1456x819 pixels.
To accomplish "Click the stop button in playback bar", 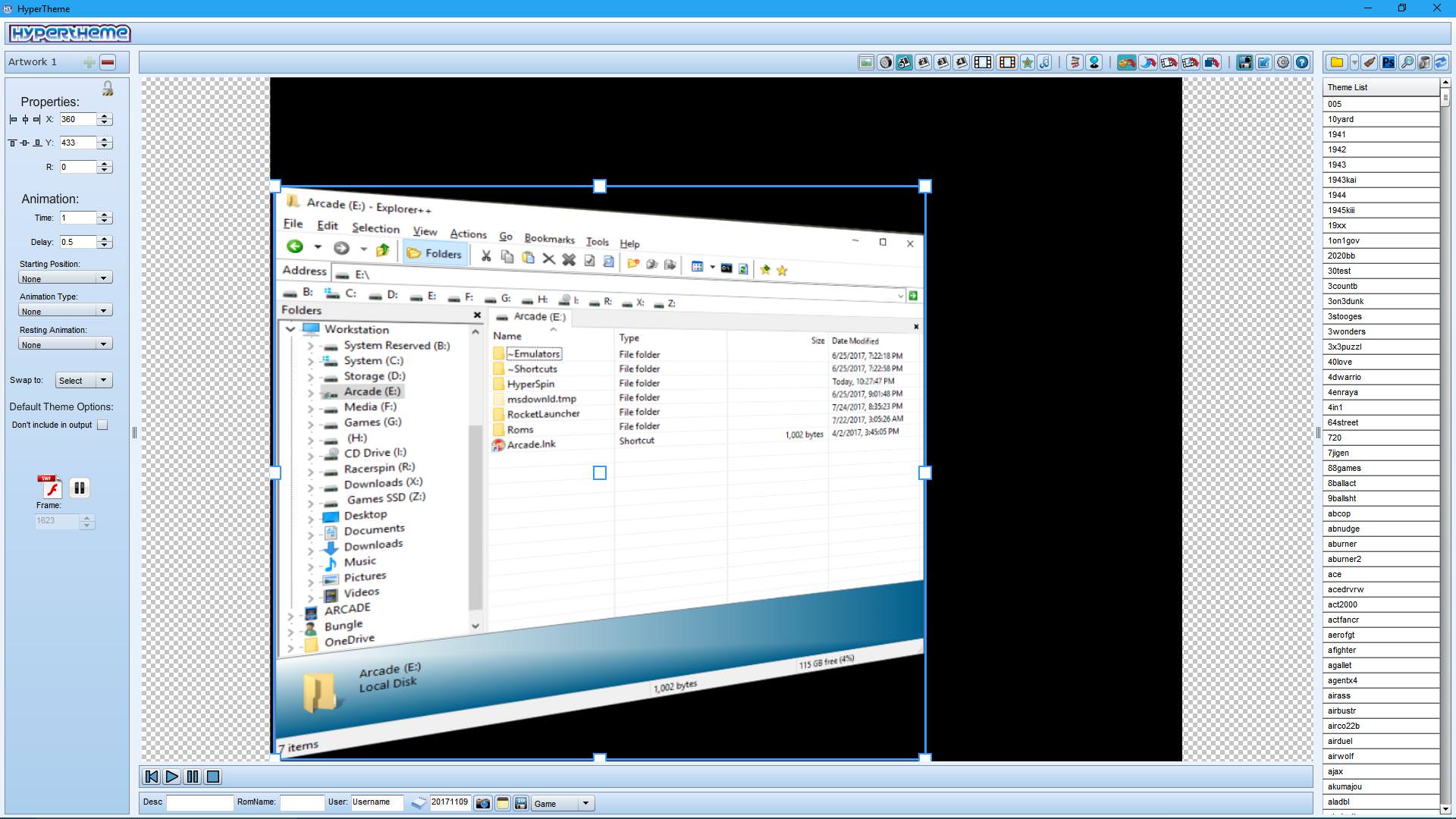I will click(213, 777).
